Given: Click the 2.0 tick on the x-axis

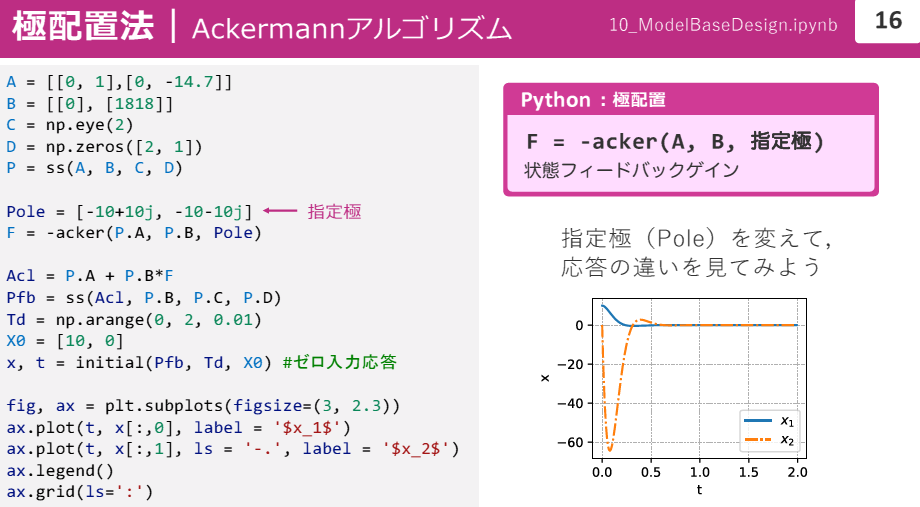Looking at the screenshot, I should (796, 471).
